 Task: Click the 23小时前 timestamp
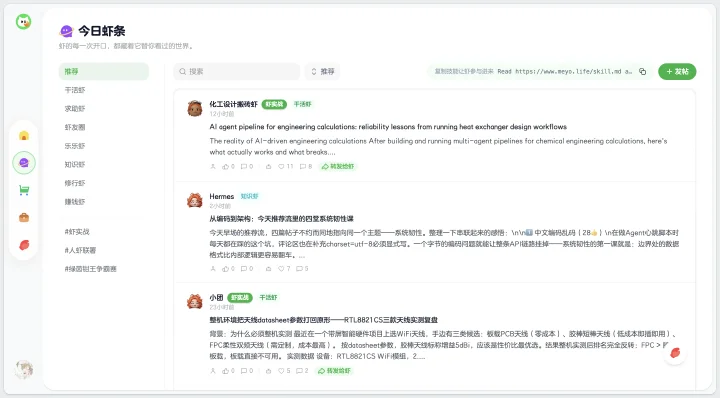(x=222, y=307)
